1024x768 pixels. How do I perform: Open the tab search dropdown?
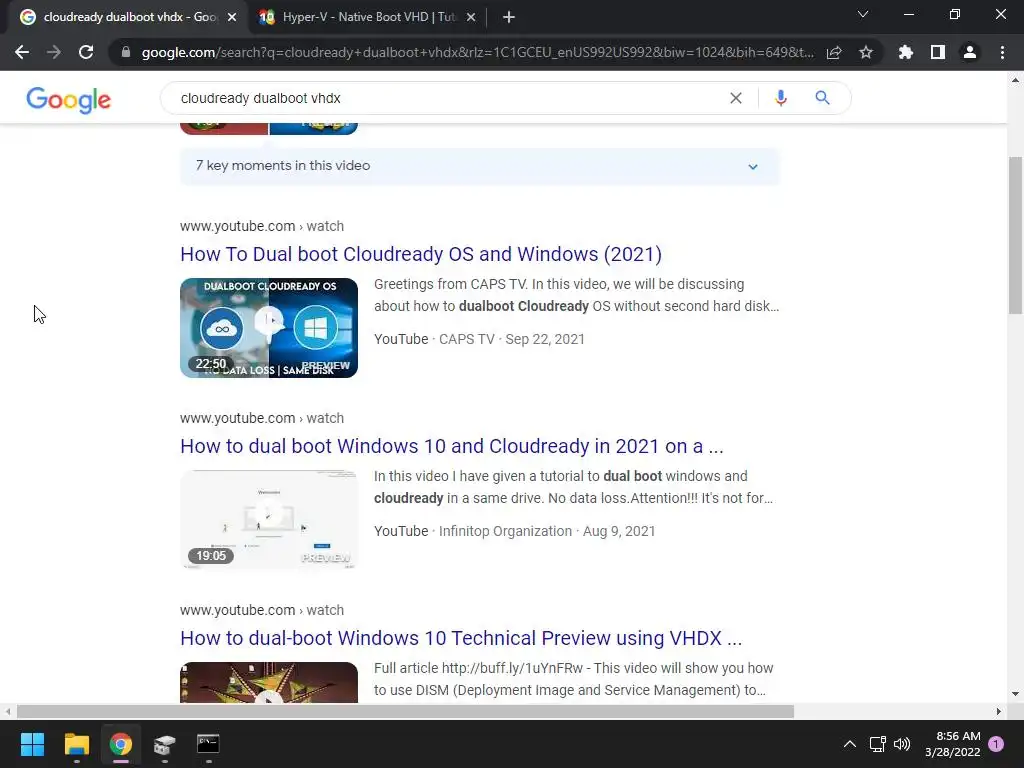click(863, 14)
